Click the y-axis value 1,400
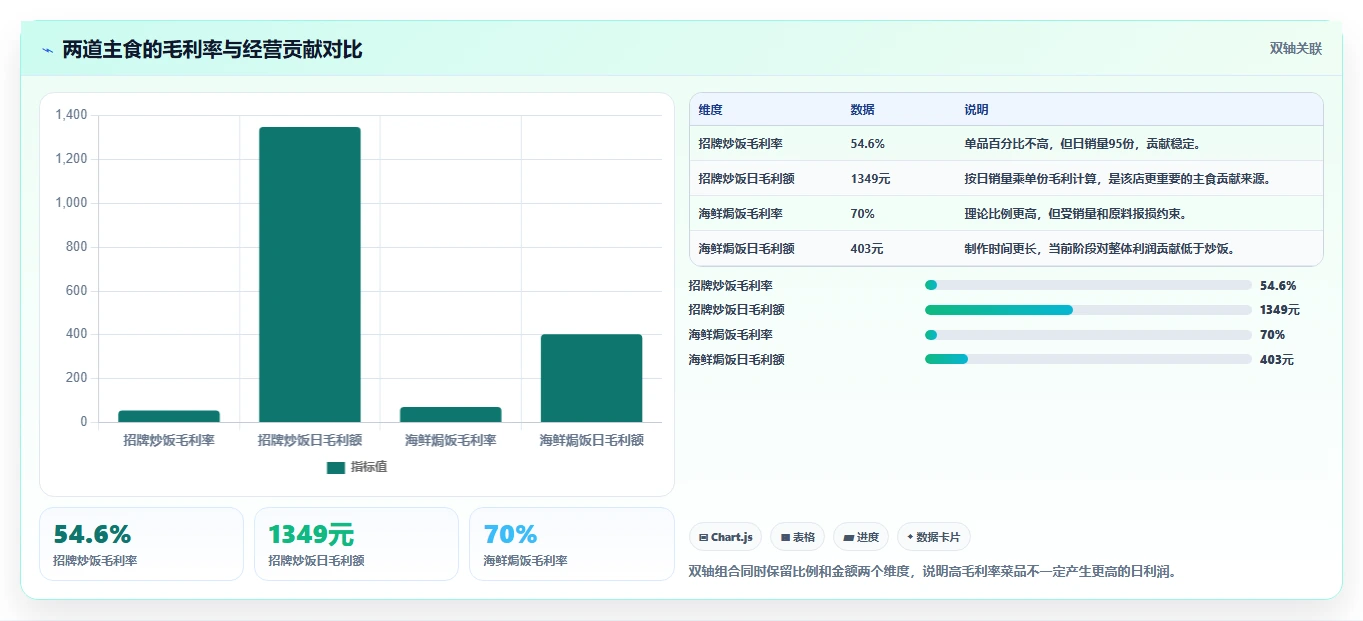Image resolution: width=1363 pixels, height=621 pixels. click(71, 115)
